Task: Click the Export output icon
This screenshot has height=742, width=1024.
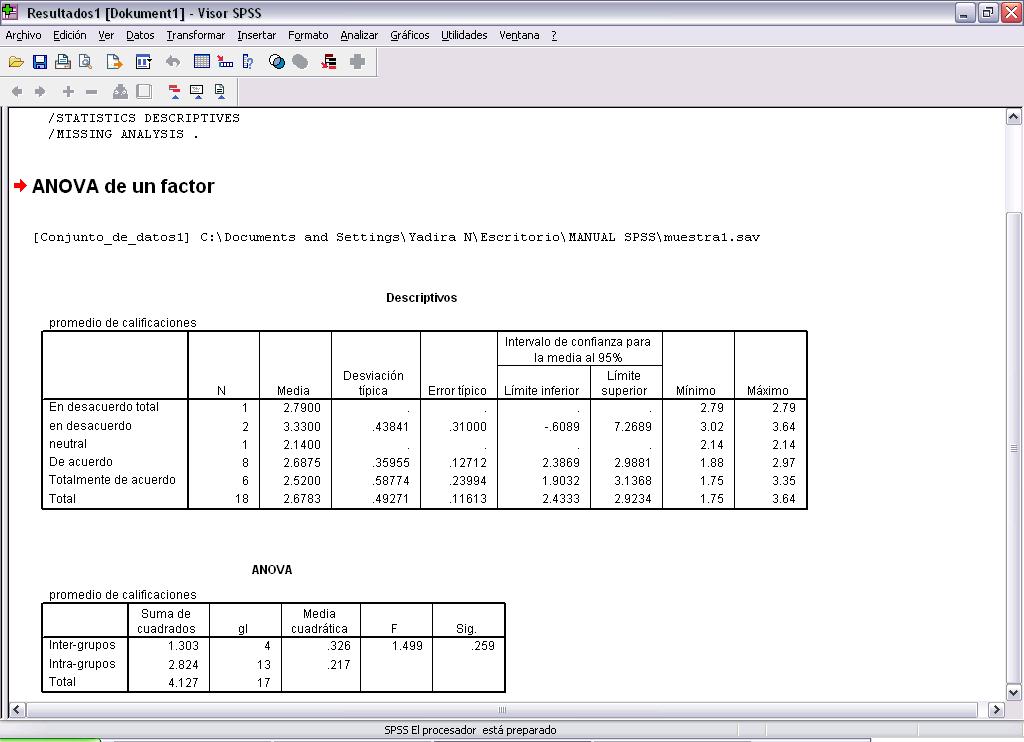Action: pyautogui.click(x=114, y=62)
